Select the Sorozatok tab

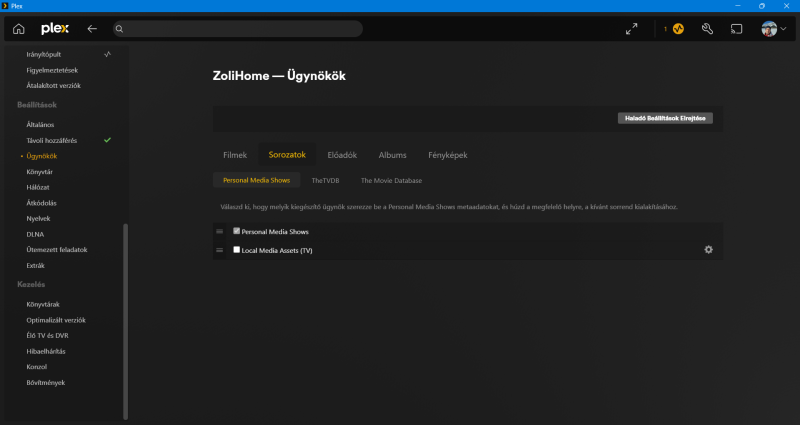287,155
